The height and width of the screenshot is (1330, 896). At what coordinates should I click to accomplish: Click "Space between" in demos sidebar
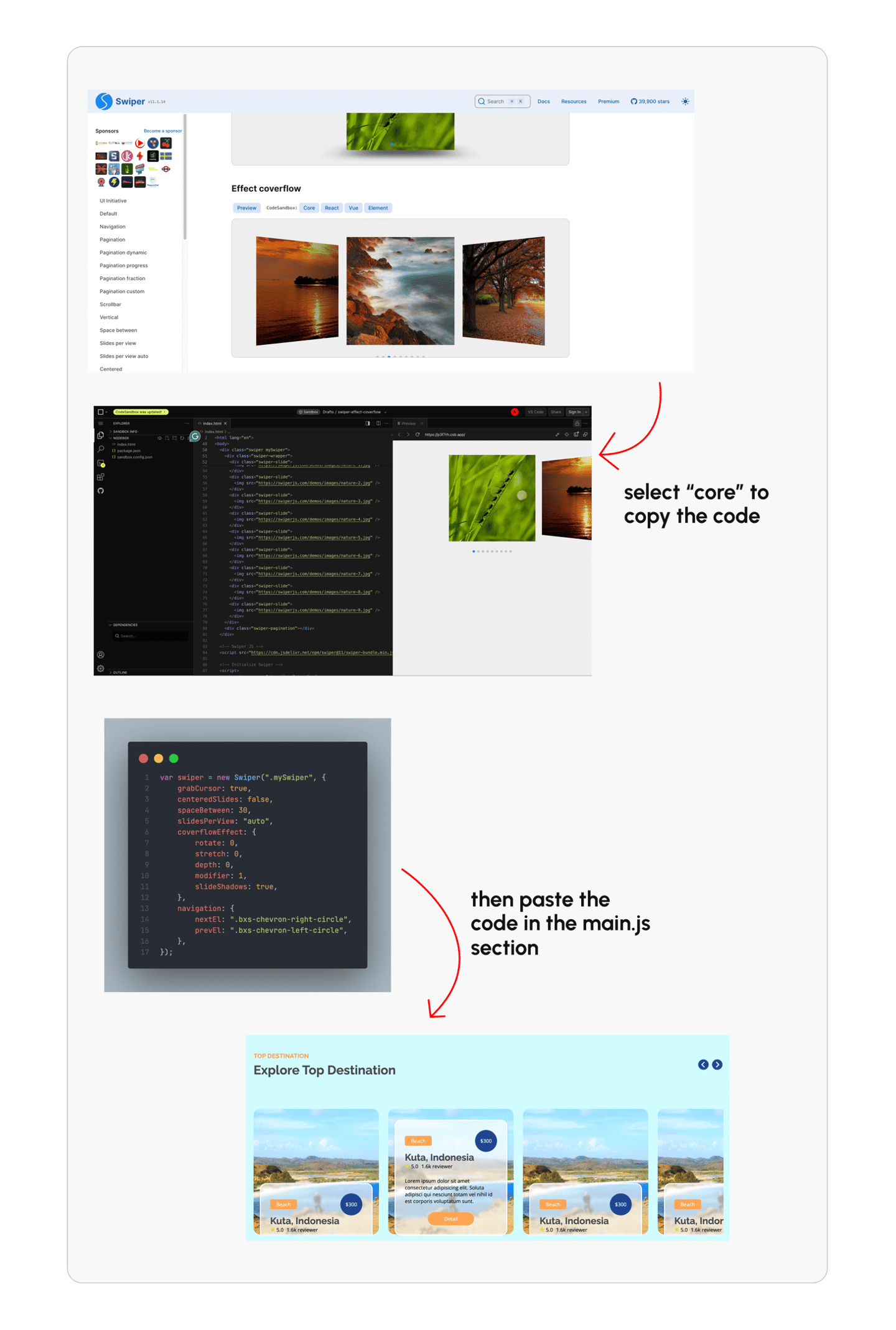[x=118, y=330]
